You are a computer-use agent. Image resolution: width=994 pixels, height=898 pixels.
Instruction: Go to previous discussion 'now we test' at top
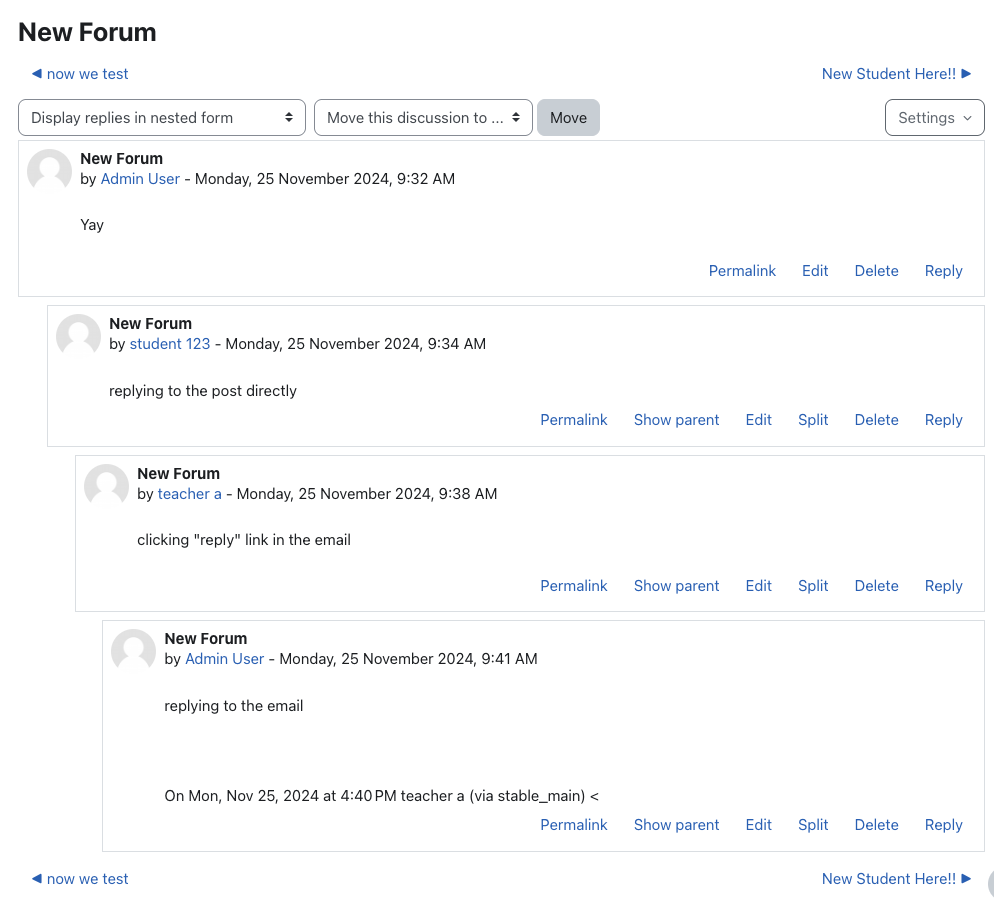[80, 74]
